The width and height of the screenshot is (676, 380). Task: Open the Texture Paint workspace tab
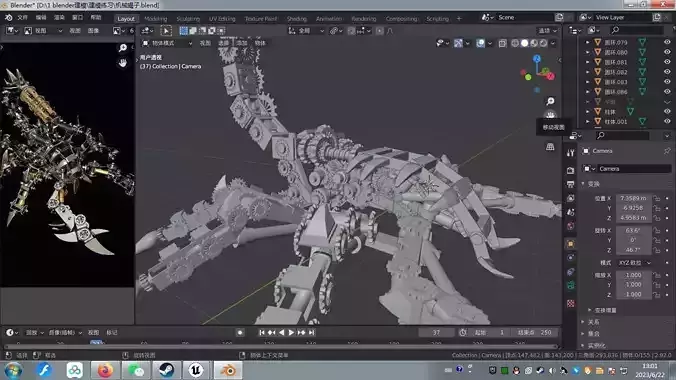tap(261, 19)
